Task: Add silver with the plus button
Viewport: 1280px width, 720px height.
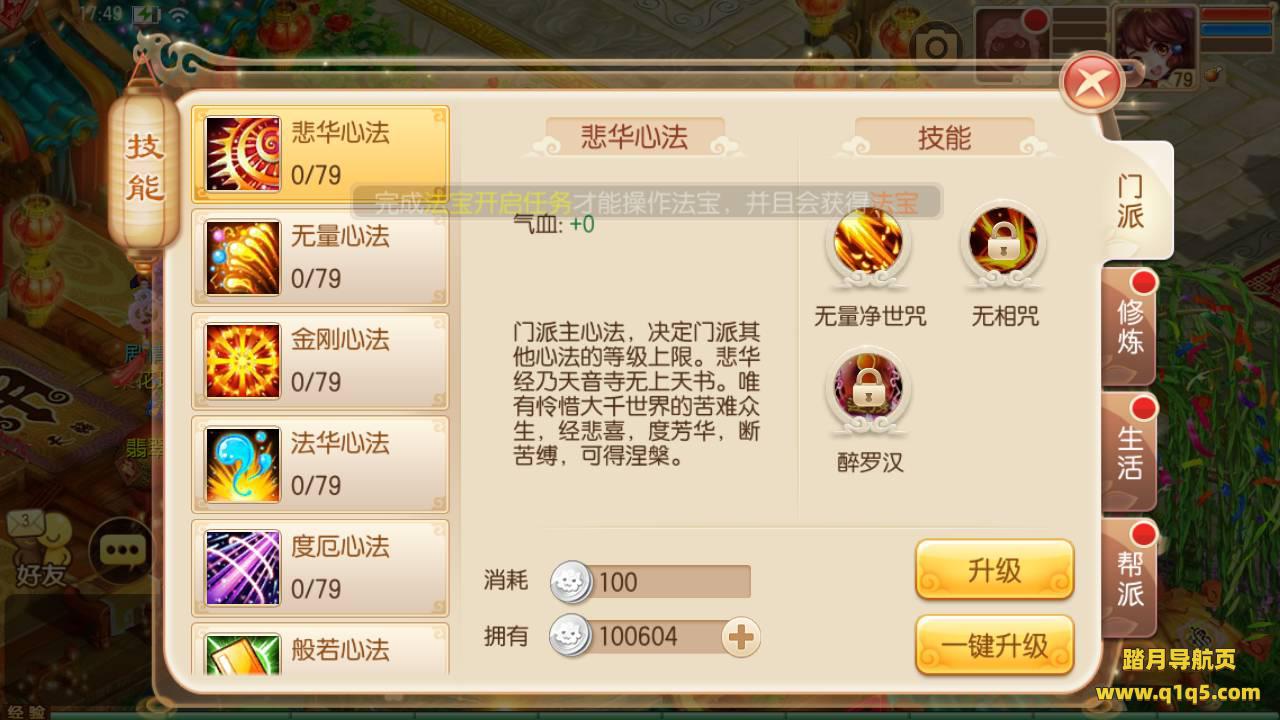Action: click(x=740, y=636)
